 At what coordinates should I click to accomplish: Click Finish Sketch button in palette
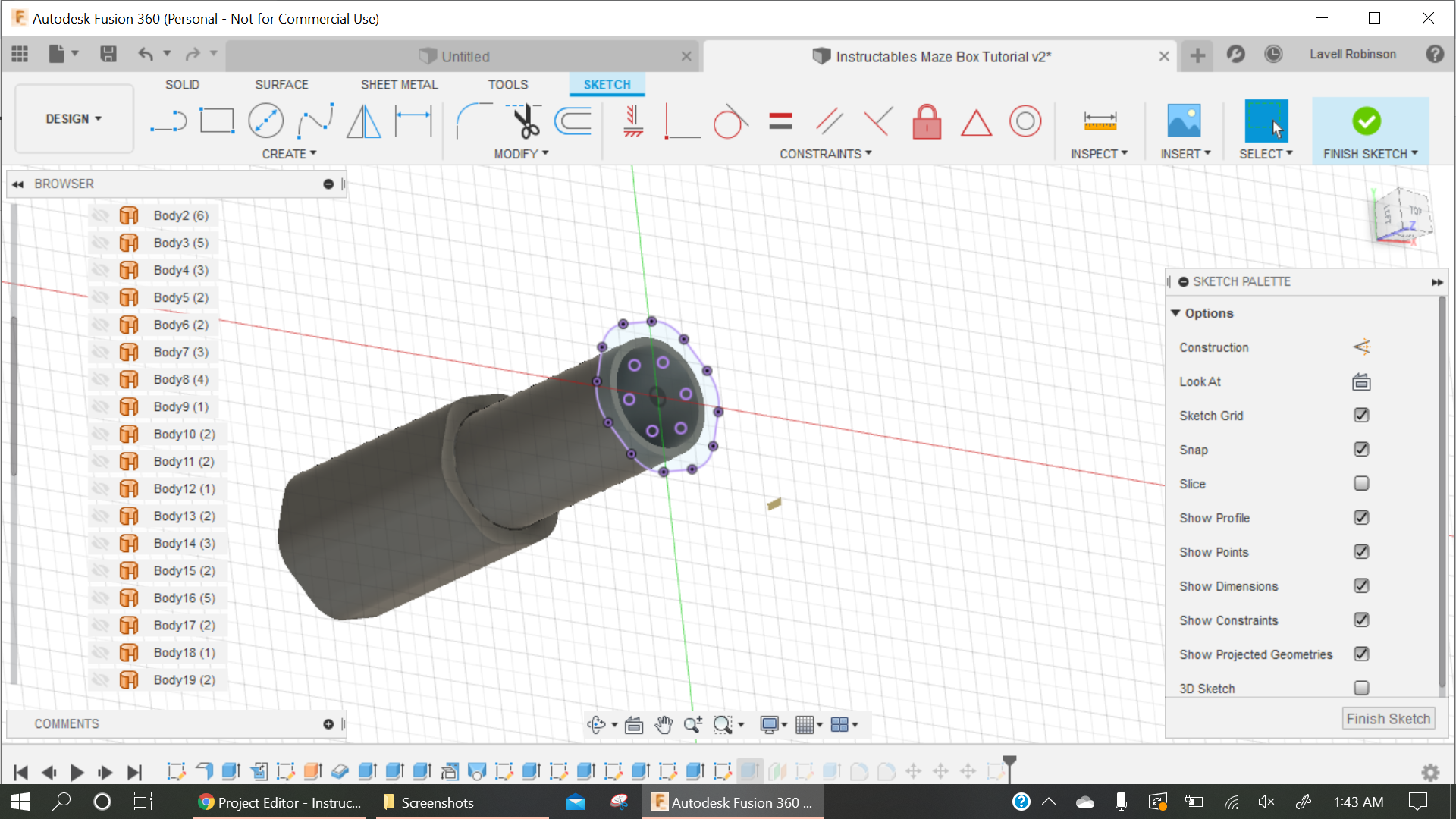[1388, 719]
